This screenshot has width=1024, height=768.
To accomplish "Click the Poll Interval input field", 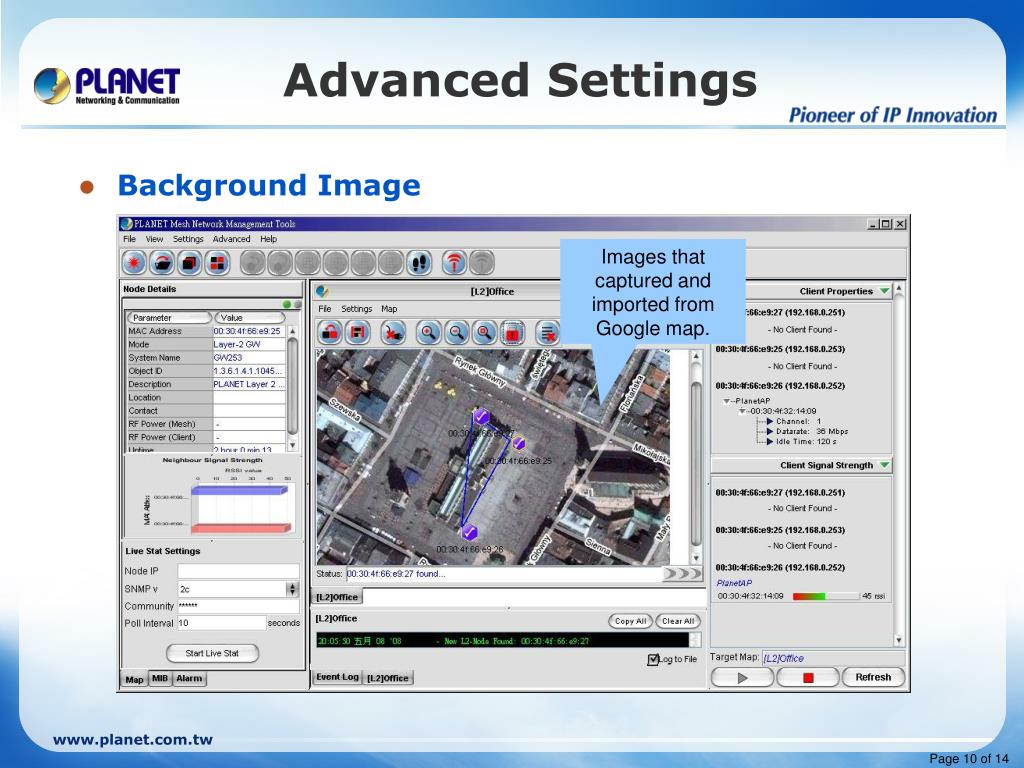I will click(222, 623).
